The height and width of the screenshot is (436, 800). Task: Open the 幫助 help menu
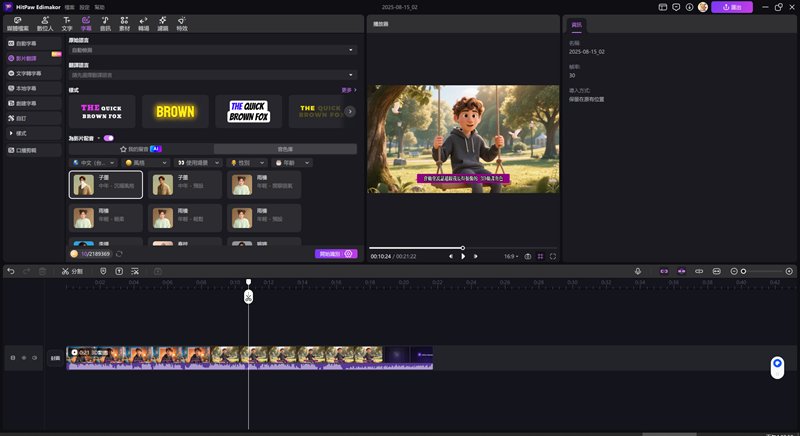pyautogui.click(x=99, y=7)
